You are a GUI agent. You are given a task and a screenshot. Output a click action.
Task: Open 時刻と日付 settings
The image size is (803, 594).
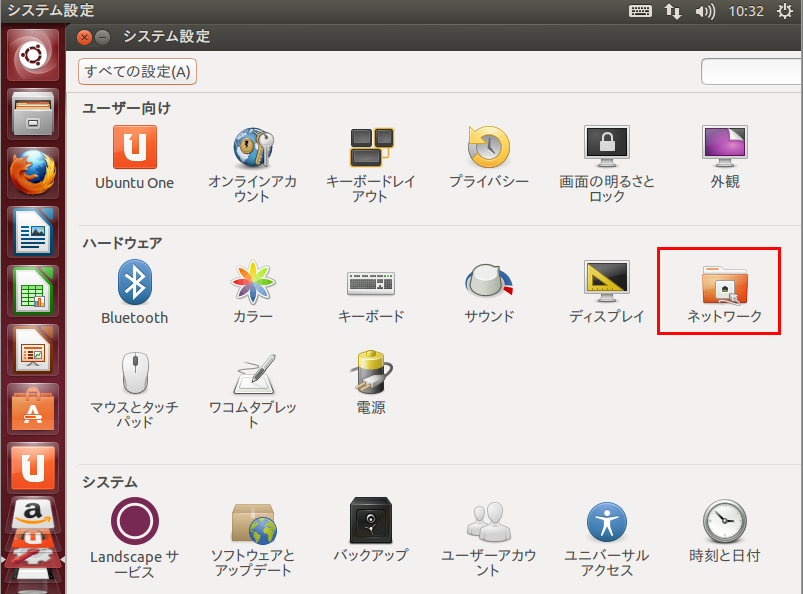pos(725,531)
